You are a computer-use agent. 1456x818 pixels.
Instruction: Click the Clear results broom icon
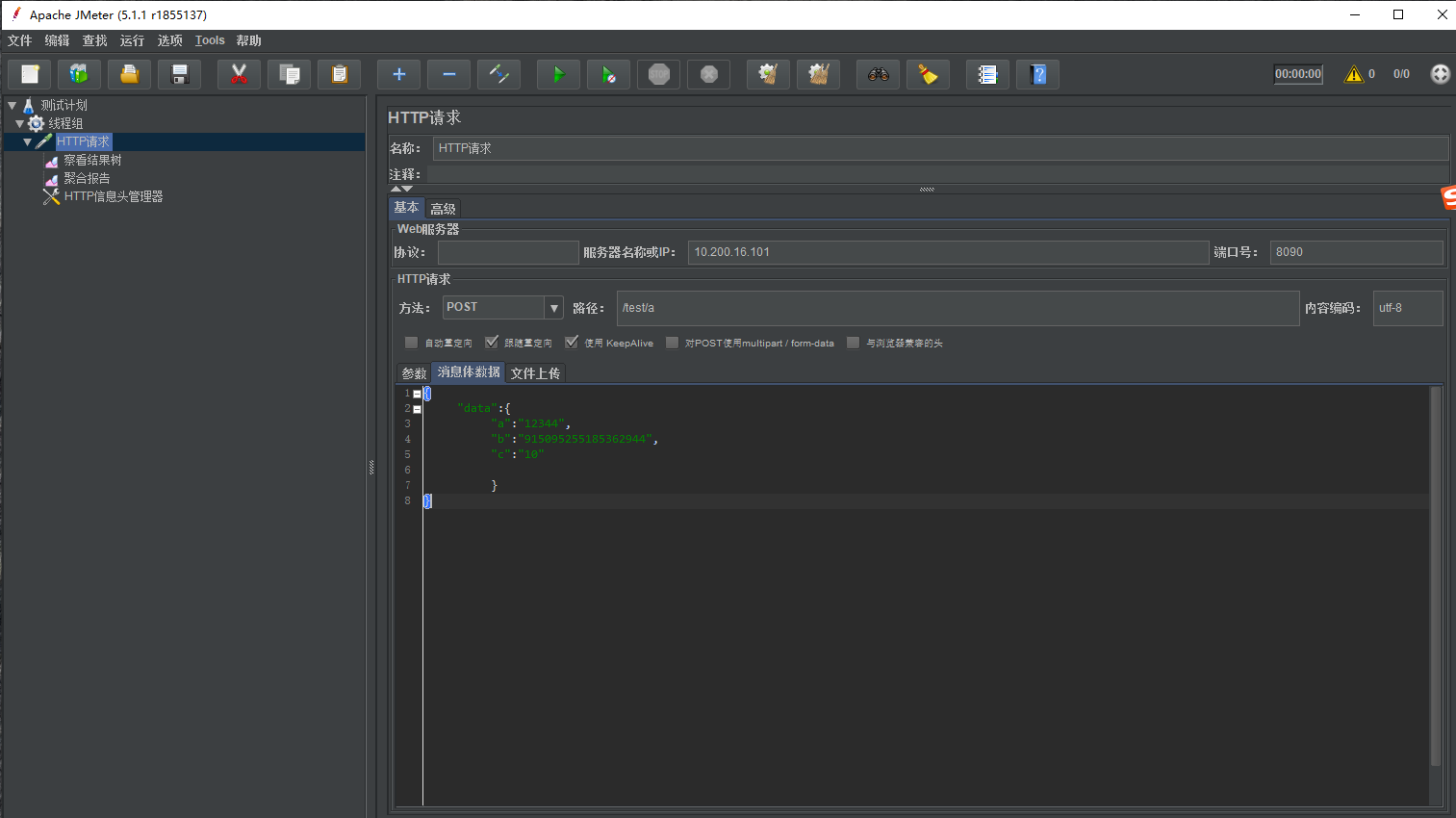(x=768, y=74)
